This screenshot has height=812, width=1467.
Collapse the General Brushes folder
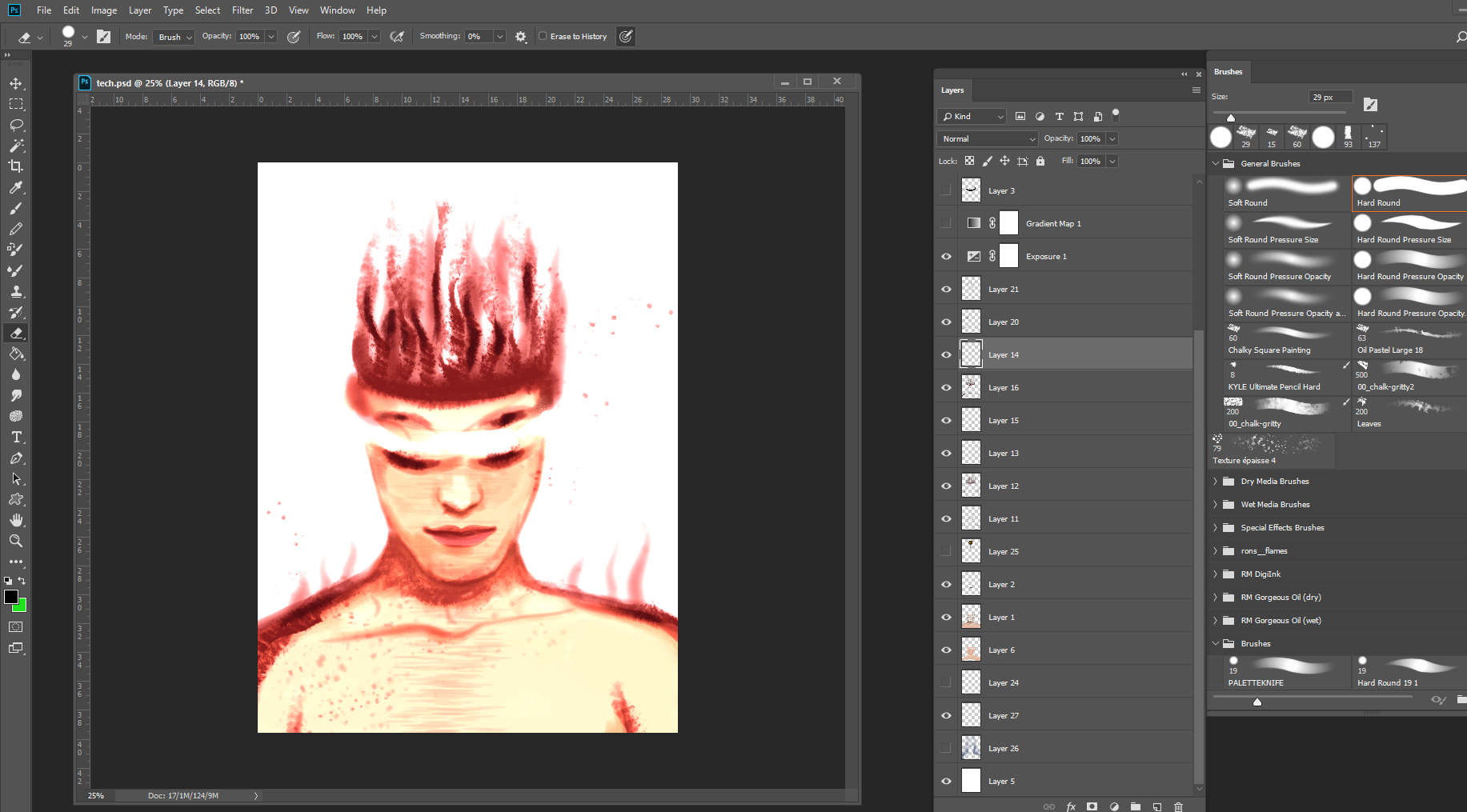tap(1216, 163)
